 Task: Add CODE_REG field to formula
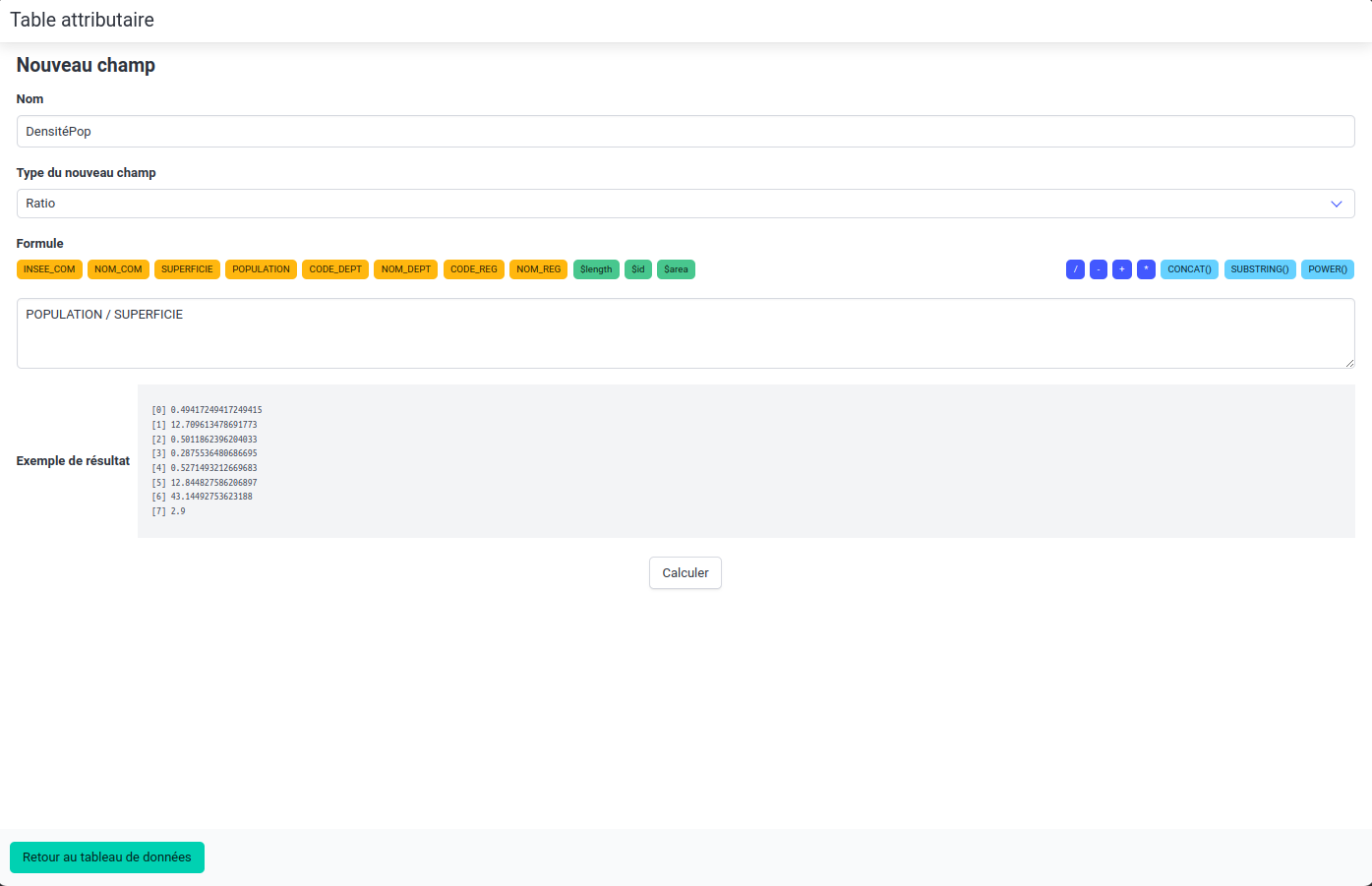click(x=474, y=269)
